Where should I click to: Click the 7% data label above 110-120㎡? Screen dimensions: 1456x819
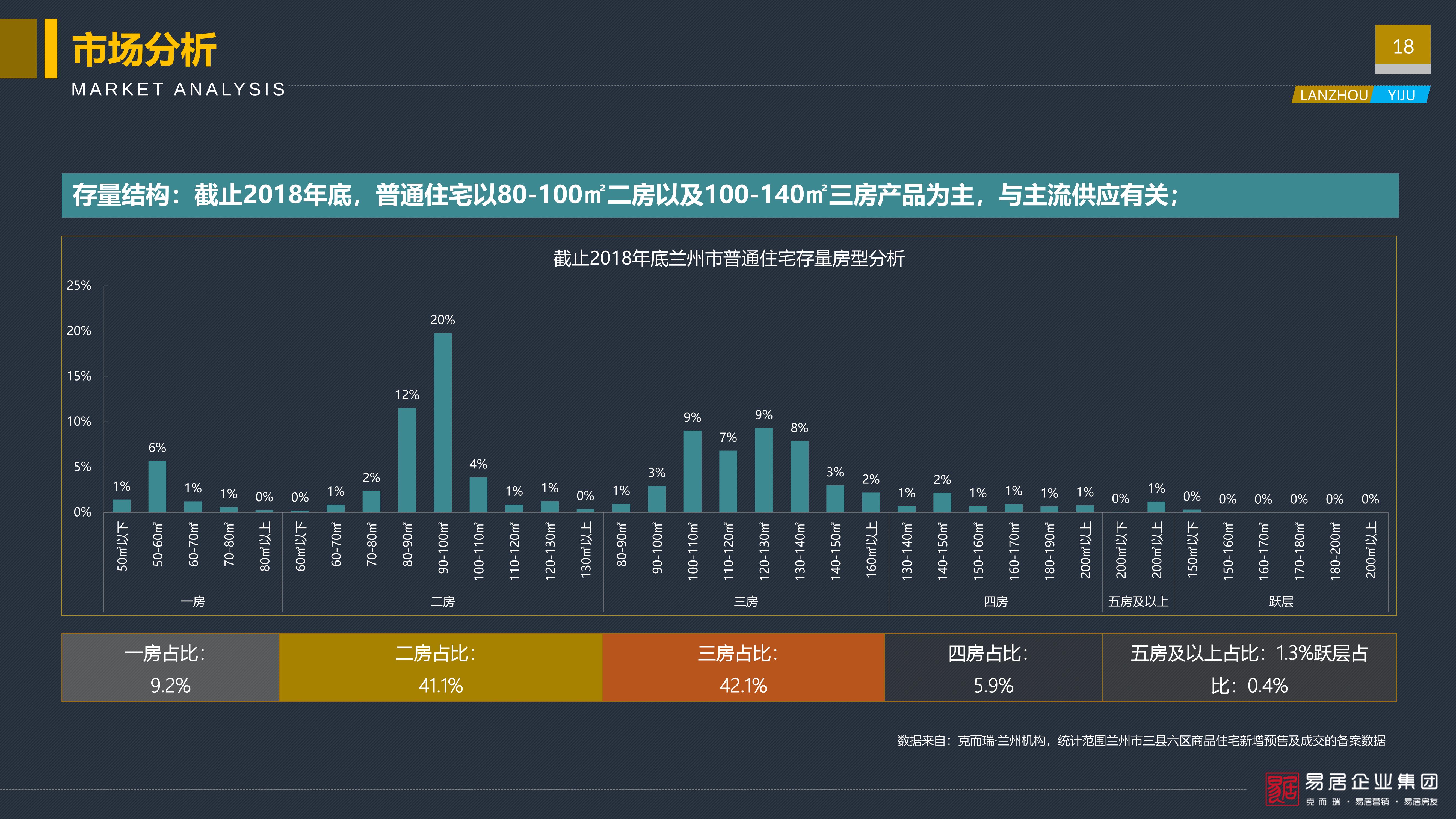(728, 437)
